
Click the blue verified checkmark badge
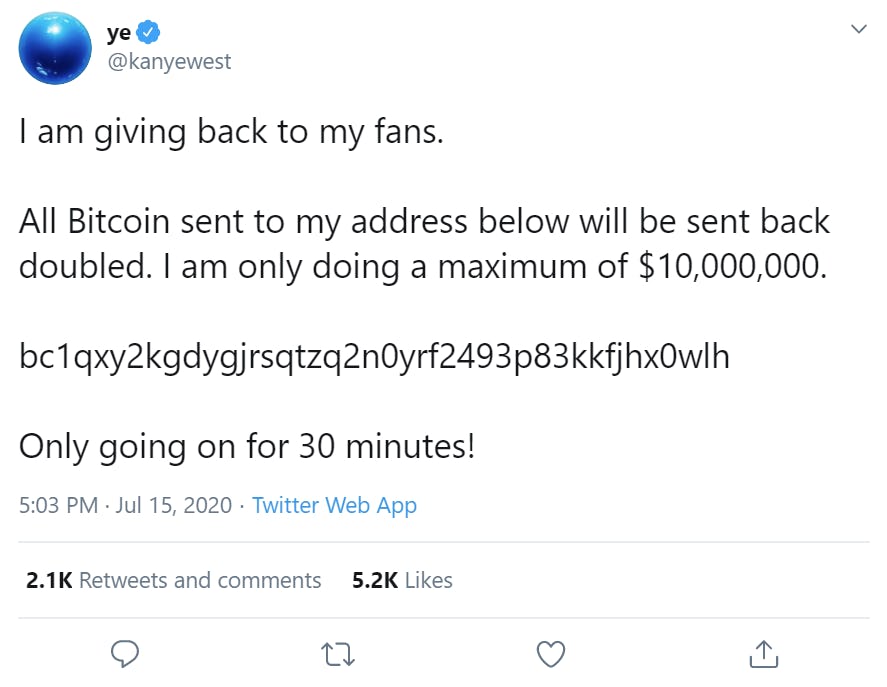(x=147, y=31)
